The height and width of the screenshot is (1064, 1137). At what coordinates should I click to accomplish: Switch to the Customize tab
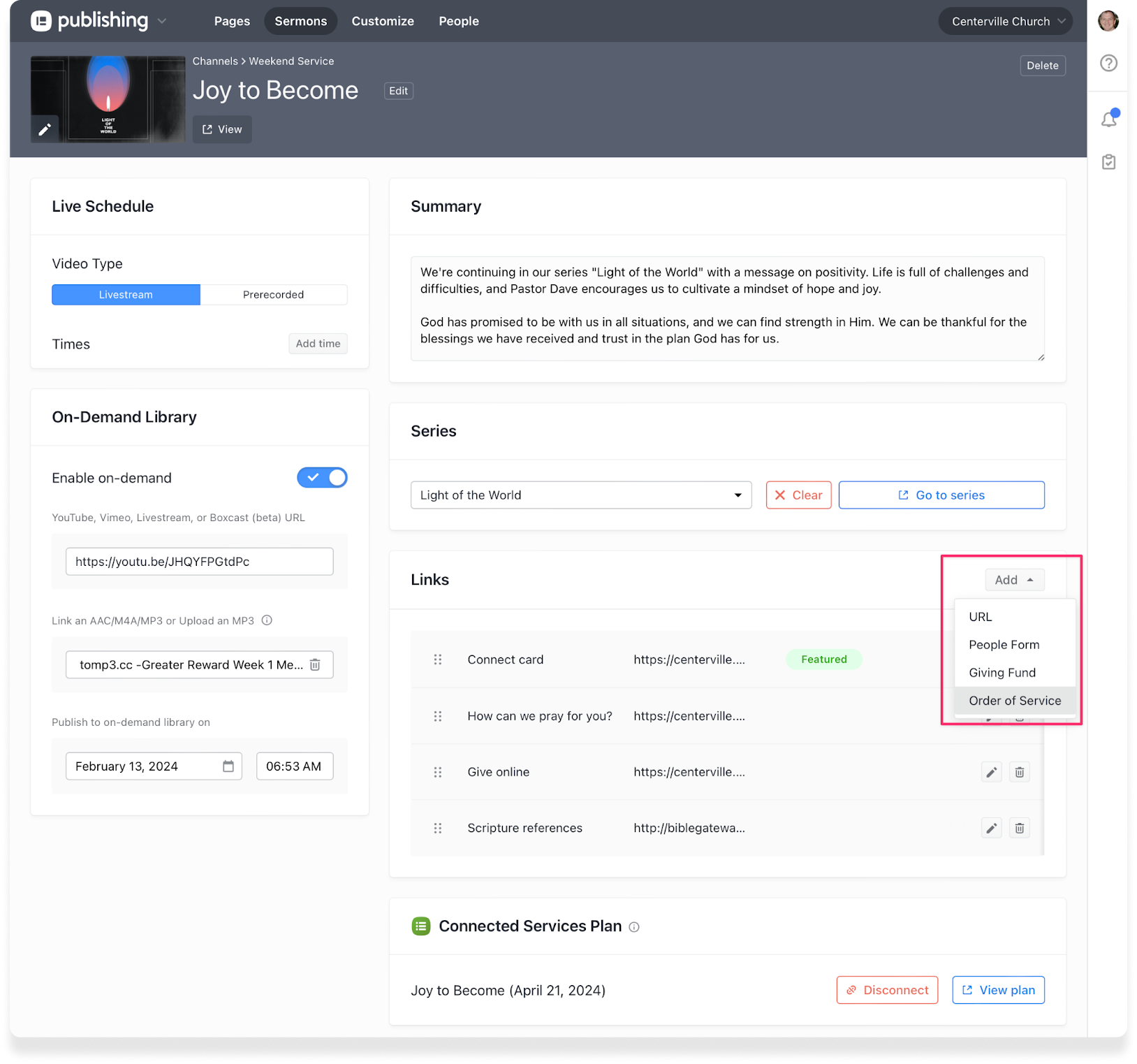tap(383, 22)
